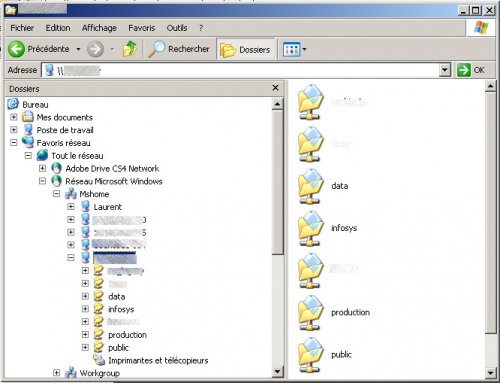The image size is (500, 383).
Task: Click the Poste de travail computer icon
Action: pos(28,130)
